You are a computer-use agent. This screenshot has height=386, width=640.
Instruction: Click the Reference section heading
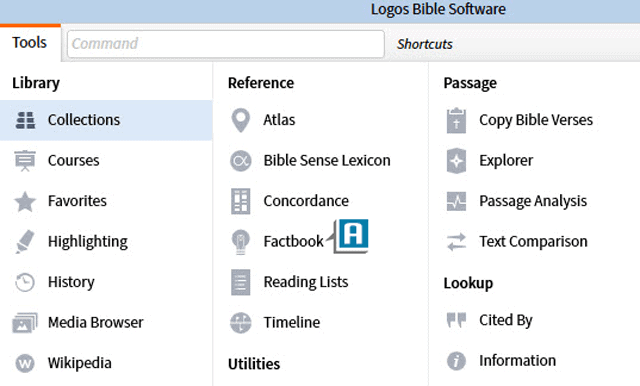click(x=261, y=83)
